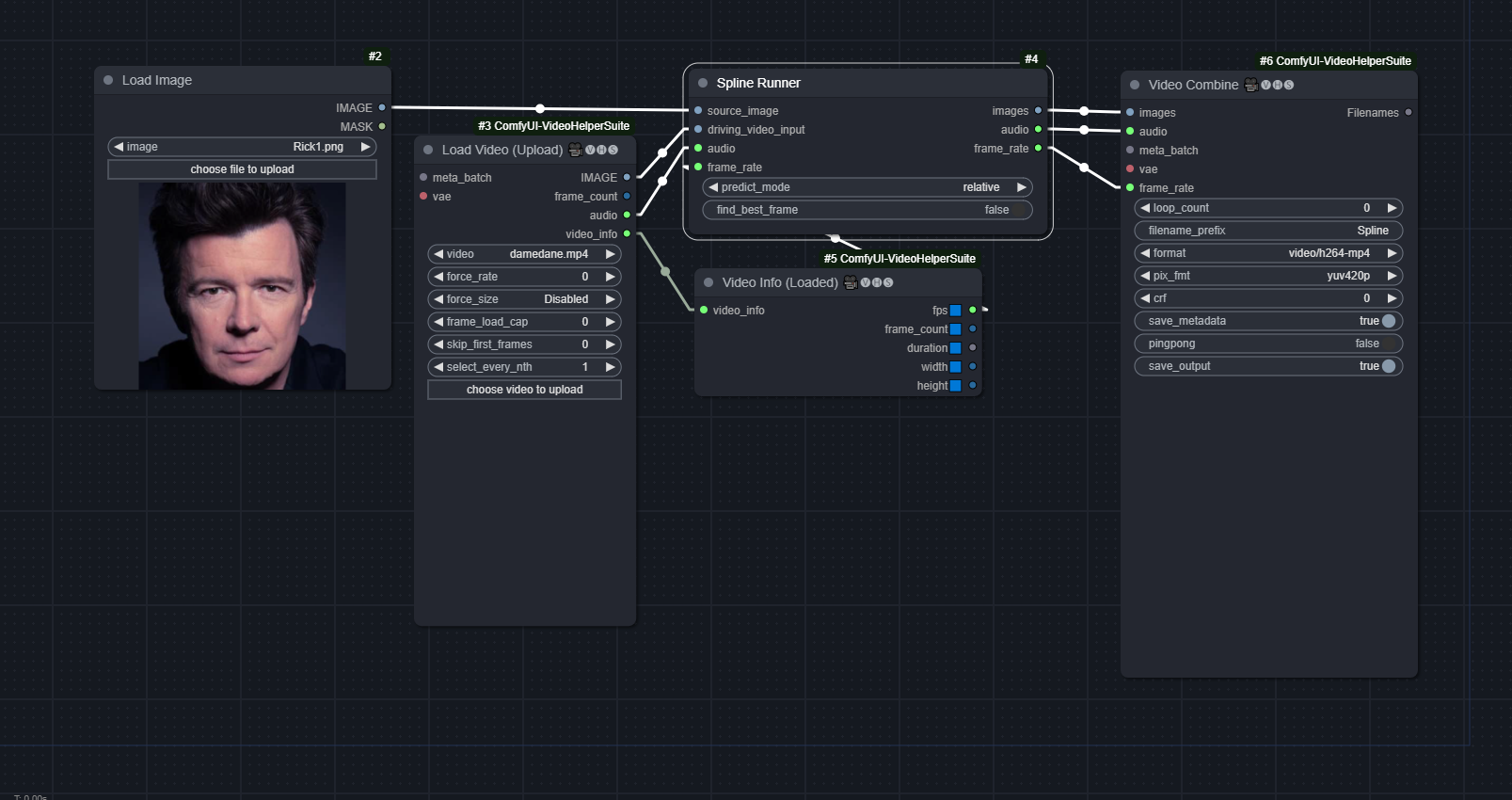Click the driving_video_input socket on Spline Runner

coord(698,130)
